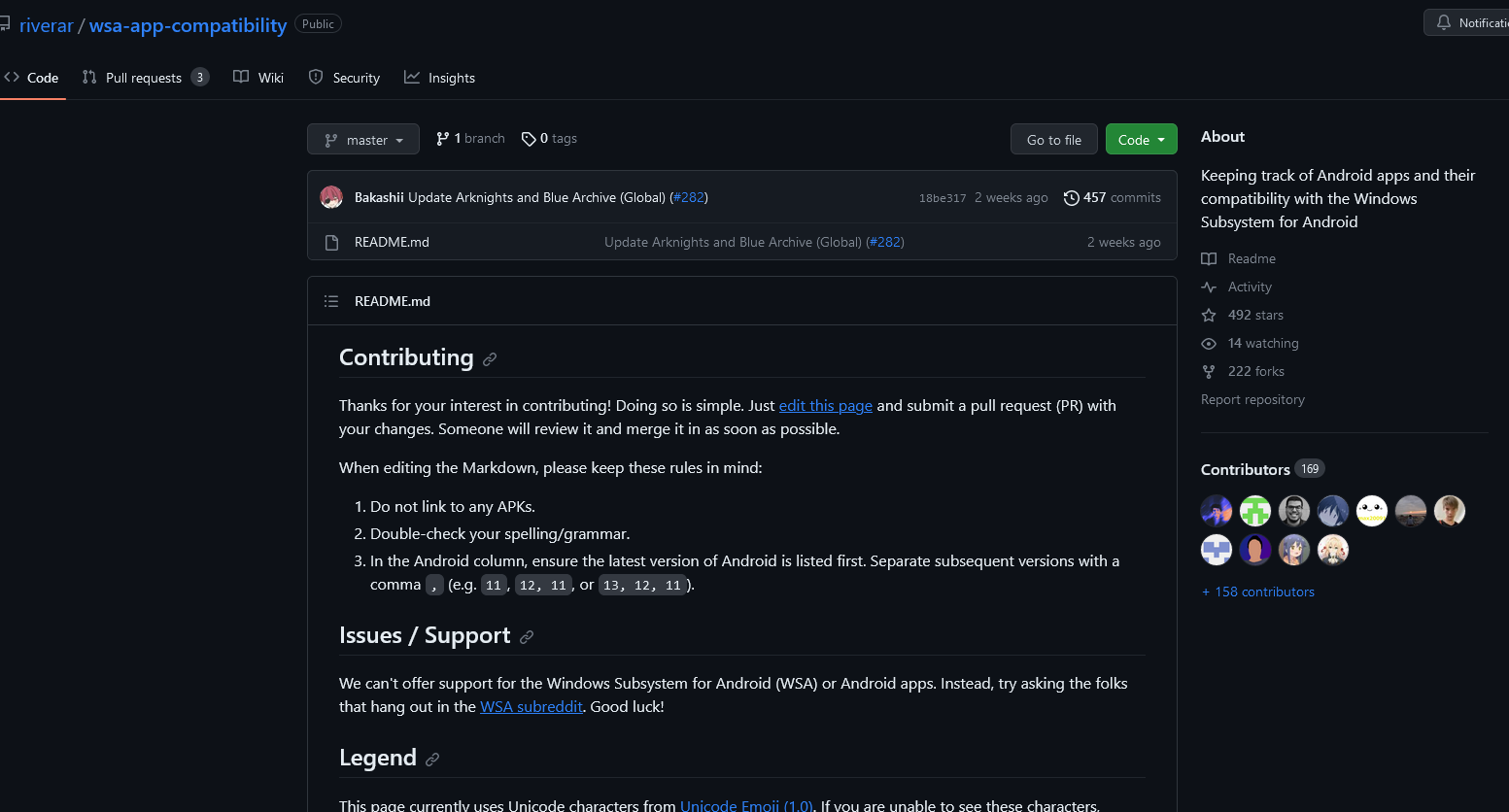Click the README.md file icon
This screenshot has width=1509, height=812.
331,243
